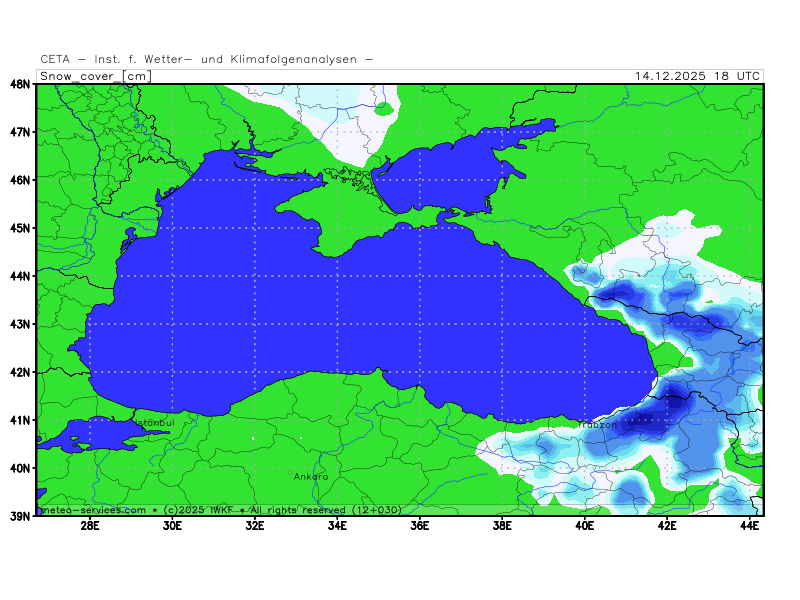Viewport: 800px width, 600px height.
Task: Click the 41N latitude axis label
Action: tap(20, 420)
